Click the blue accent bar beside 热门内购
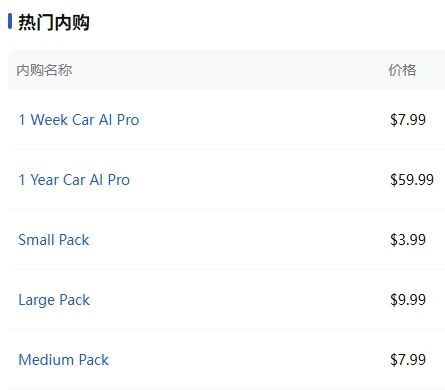Screen dimensions: 445x390 click(10, 22)
